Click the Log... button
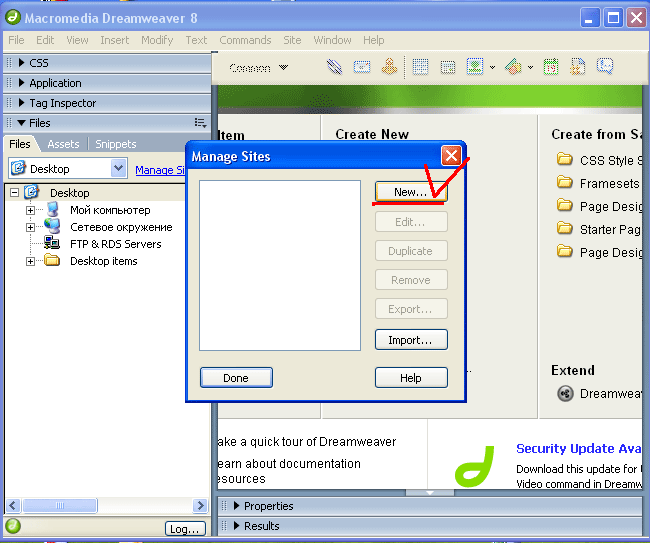The image size is (650, 543). [185, 528]
